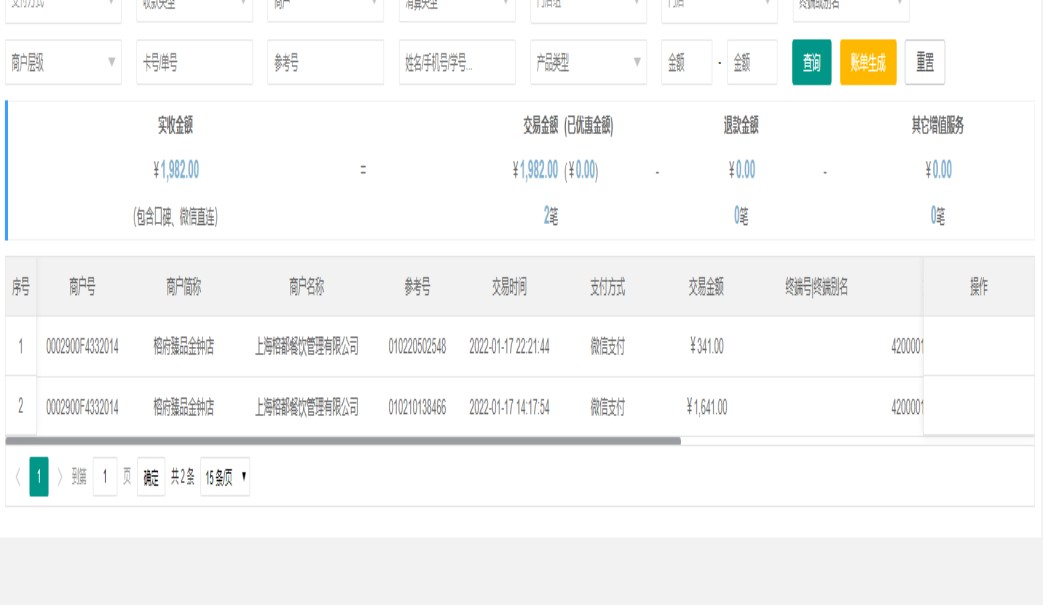The width and height of the screenshot is (1043, 605).
Task: Click the green 查询 search button
Action: click(811, 63)
